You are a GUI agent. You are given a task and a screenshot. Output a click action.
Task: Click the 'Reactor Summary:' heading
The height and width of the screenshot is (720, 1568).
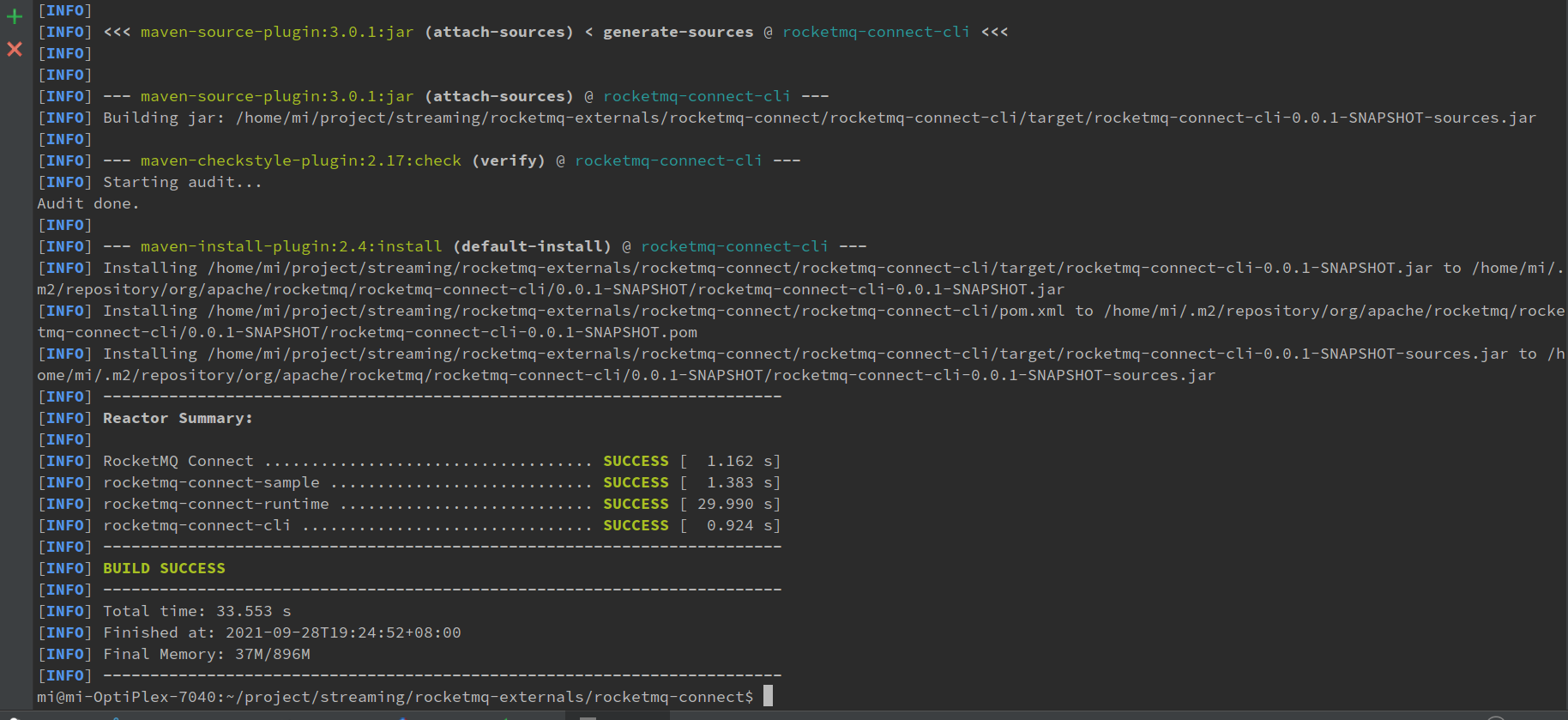click(x=178, y=418)
